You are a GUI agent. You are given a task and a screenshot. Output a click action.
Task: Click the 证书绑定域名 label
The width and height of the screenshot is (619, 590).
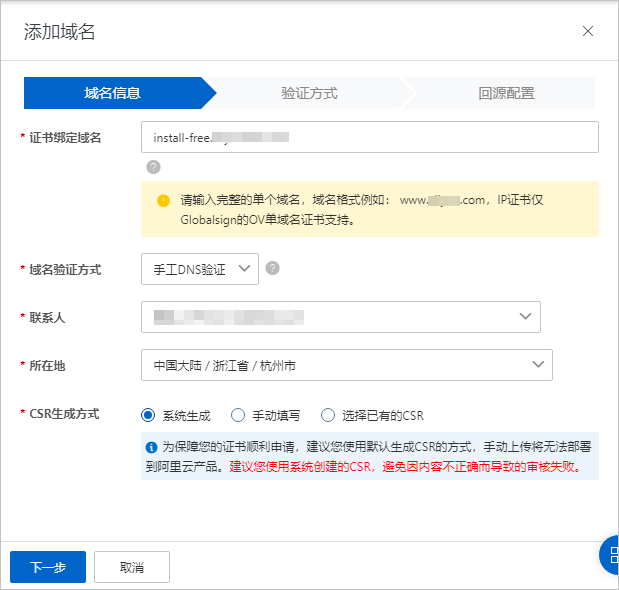click(x=65, y=137)
